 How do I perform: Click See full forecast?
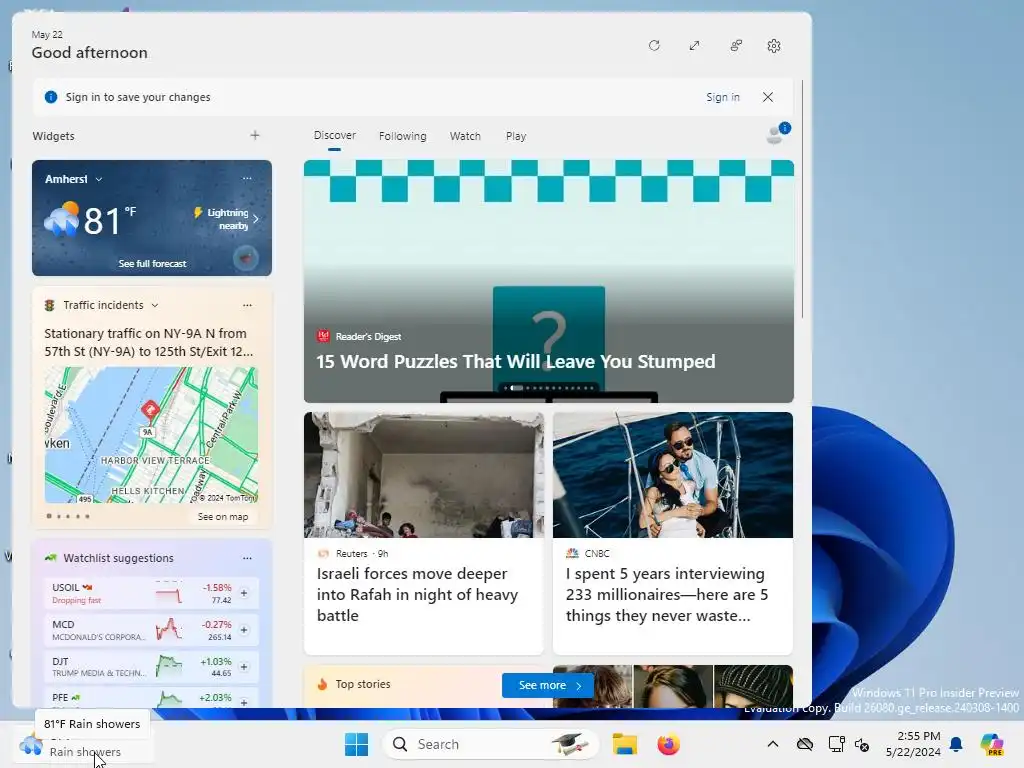coord(152,263)
